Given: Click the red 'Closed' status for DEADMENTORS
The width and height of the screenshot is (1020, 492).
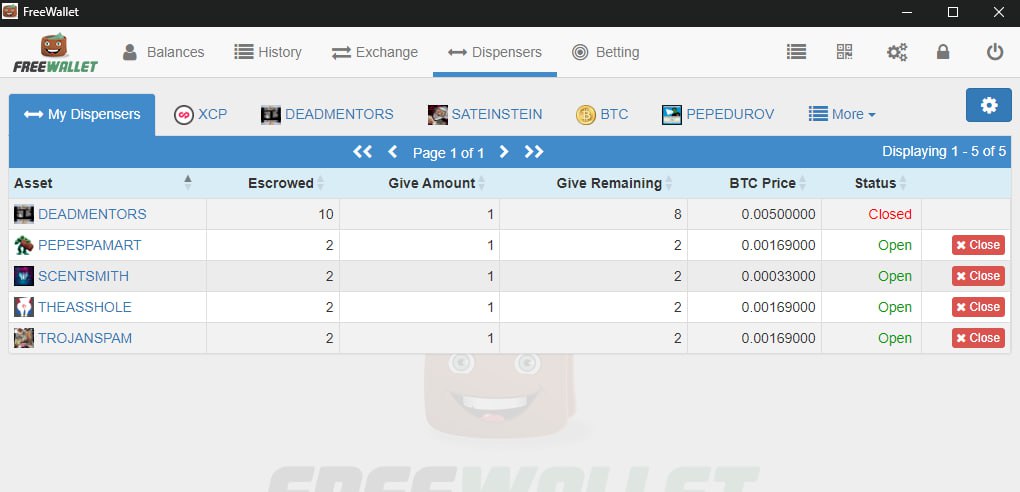Looking at the screenshot, I should click(x=890, y=214).
